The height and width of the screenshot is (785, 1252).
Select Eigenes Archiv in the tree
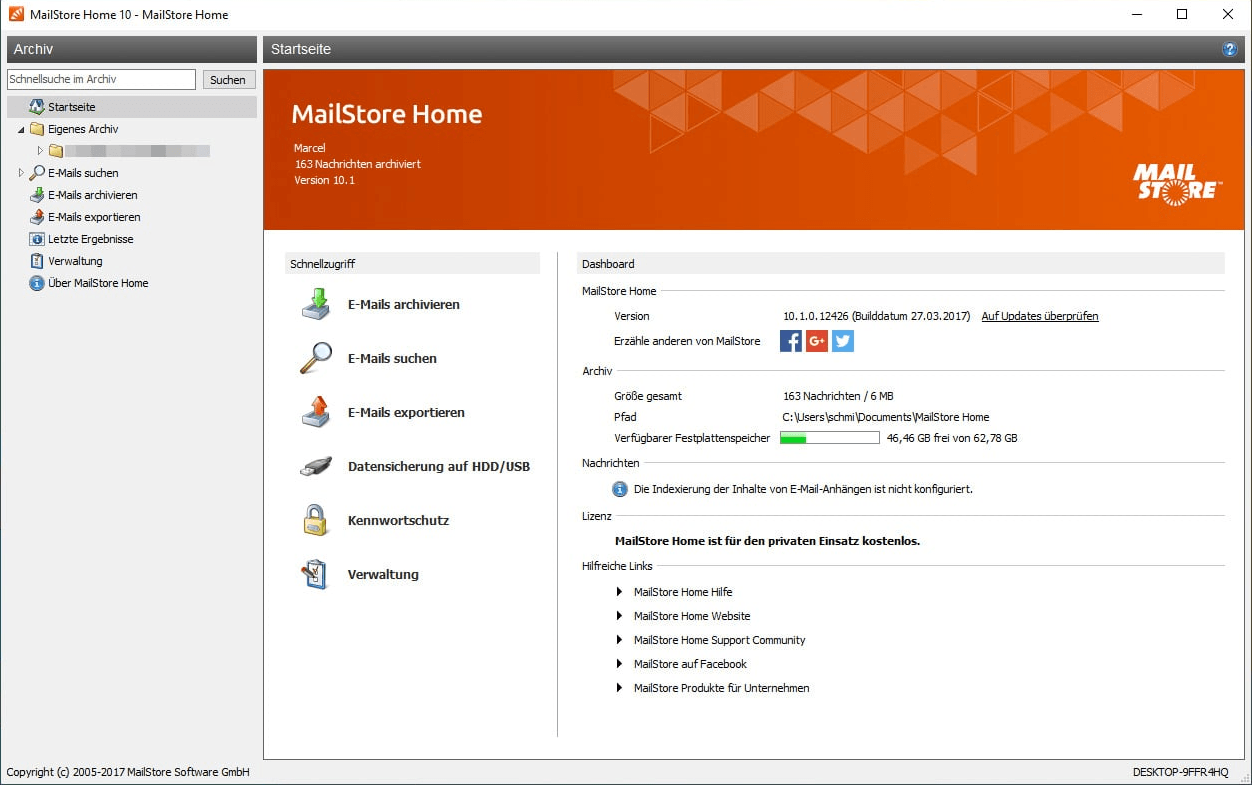tap(83, 129)
